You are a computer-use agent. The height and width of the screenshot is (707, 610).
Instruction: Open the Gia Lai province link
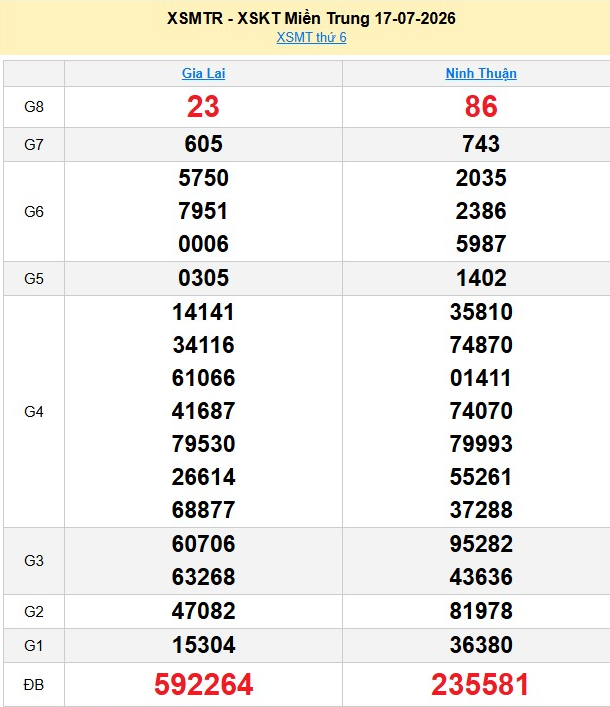[x=203, y=73]
